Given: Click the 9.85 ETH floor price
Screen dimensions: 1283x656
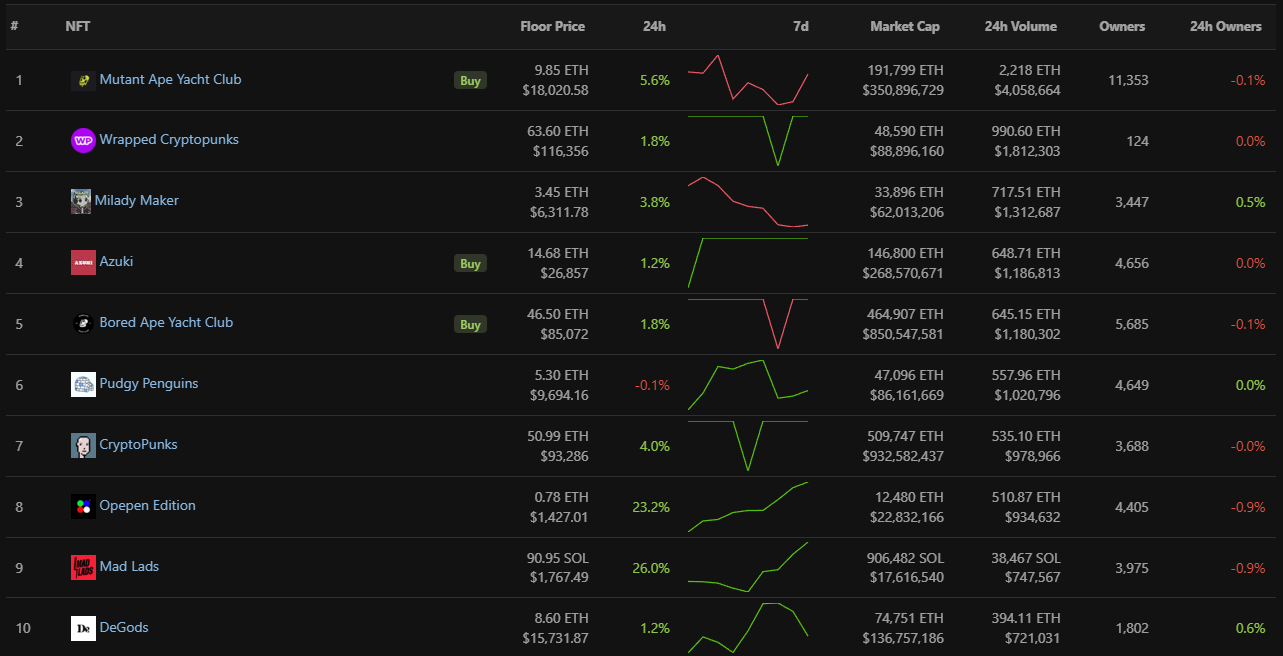Looking at the screenshot, I should tap(562, 70).
